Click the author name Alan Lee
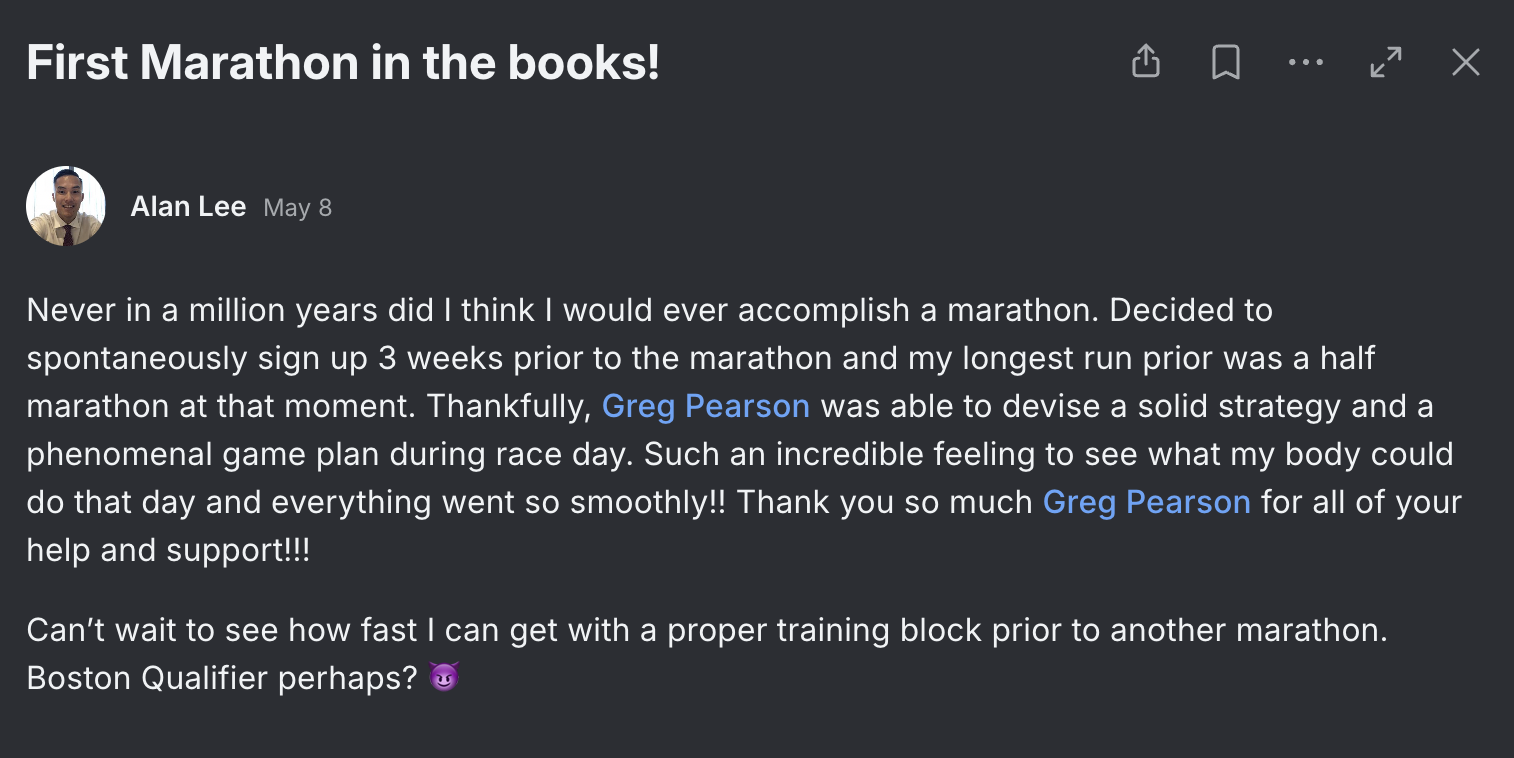 (188, 207)
